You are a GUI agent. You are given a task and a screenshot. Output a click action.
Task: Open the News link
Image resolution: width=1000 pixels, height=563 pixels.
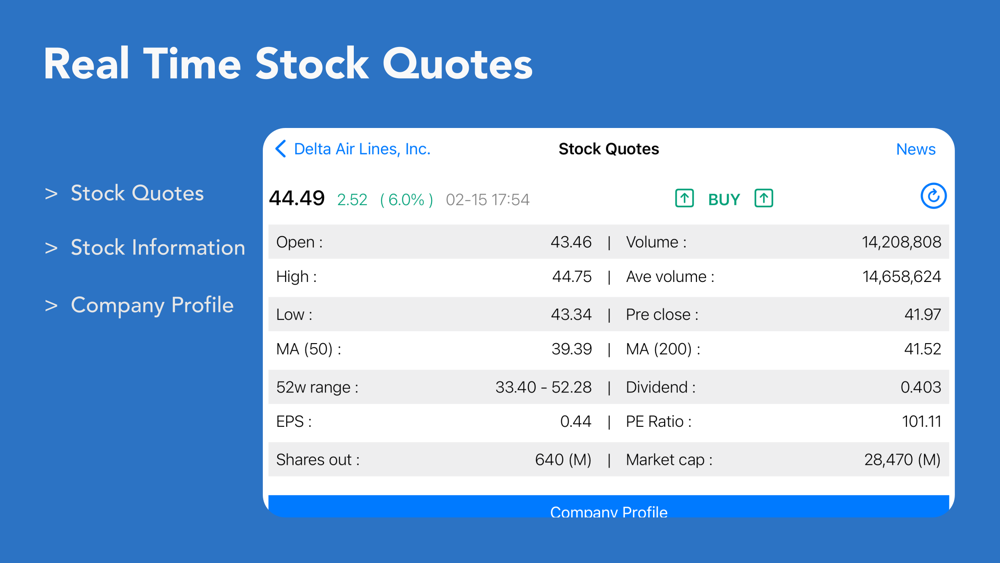[x=915, y=149]
